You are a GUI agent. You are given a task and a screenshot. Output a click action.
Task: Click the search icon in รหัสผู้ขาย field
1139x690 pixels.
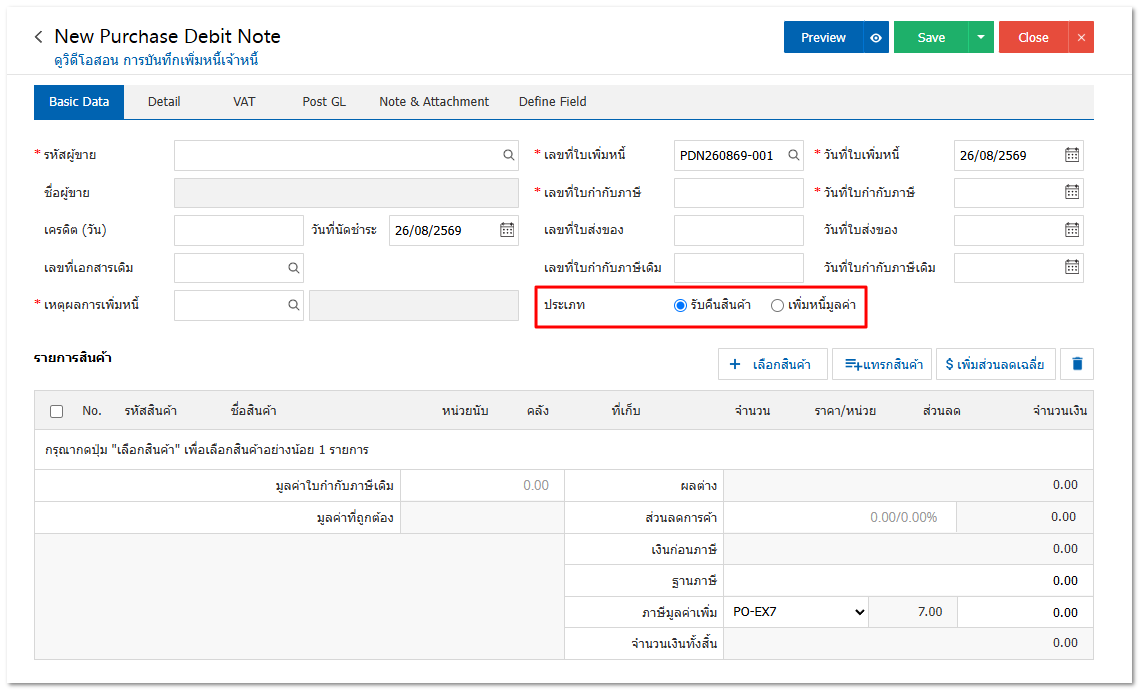[x=508, y=155]
